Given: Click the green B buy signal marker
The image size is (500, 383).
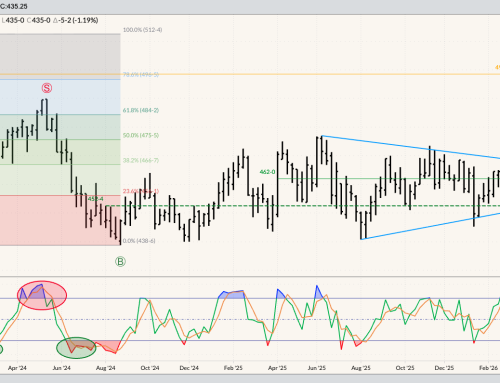Looking at the screenshot, I should [120, 262].
